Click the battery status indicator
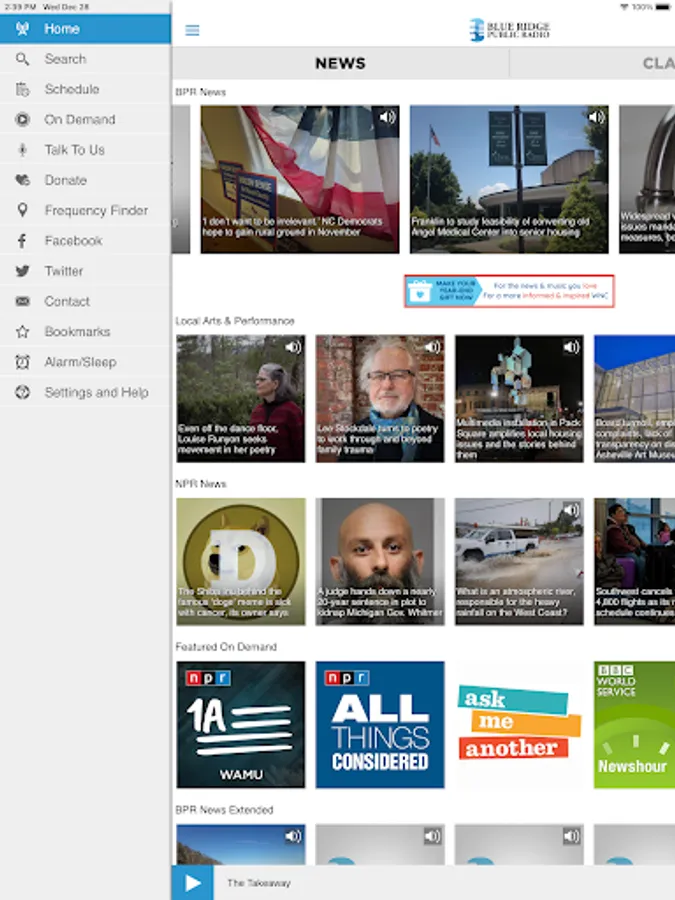Image resolution: width=675 pixels, height=900 pixels. pyautogui.click(x=662, y=7)
